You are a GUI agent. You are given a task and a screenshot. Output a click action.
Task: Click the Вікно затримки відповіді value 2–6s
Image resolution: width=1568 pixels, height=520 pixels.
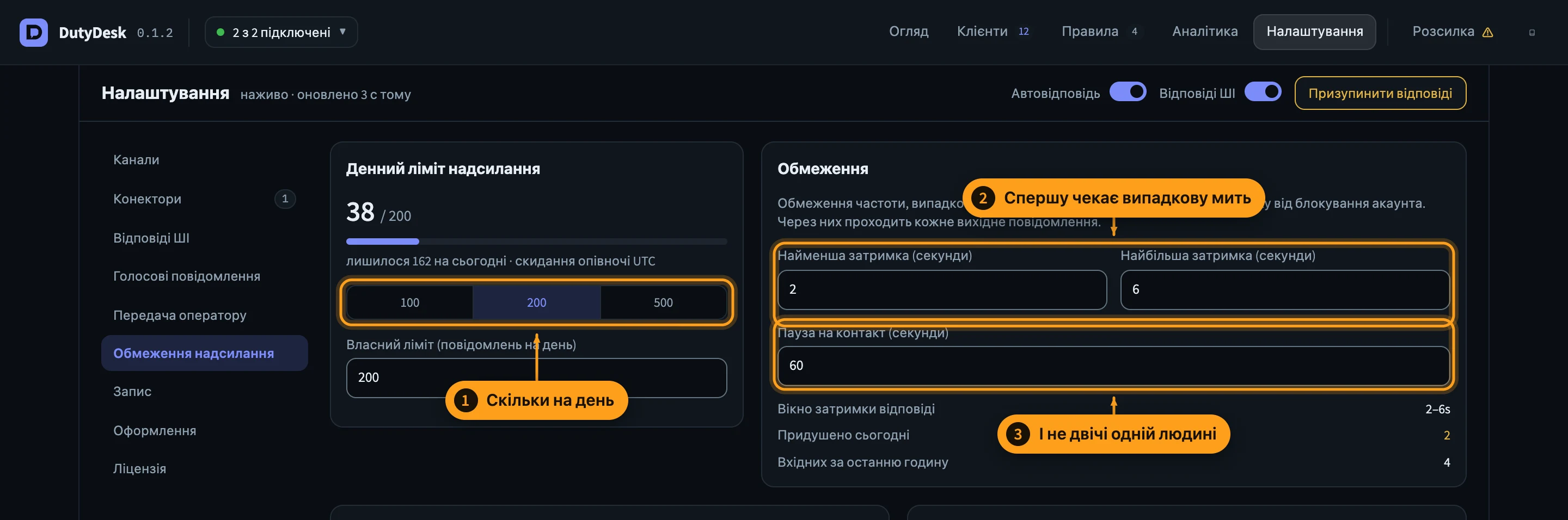(x=1437, y=410)
